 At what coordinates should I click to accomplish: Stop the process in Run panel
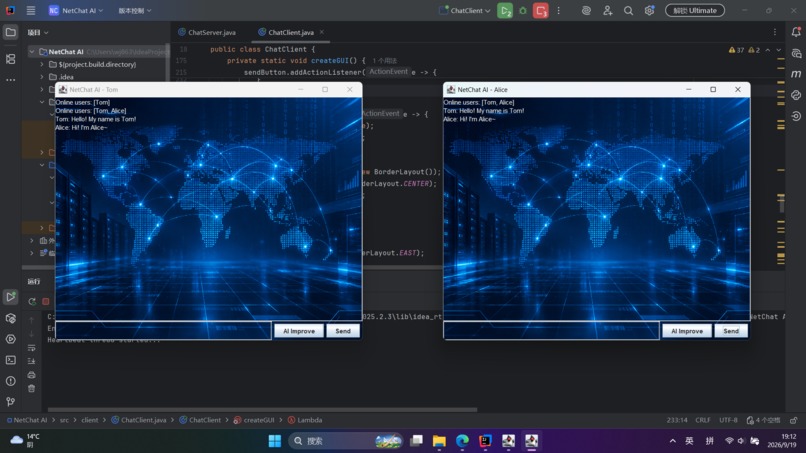coord(46,301)
